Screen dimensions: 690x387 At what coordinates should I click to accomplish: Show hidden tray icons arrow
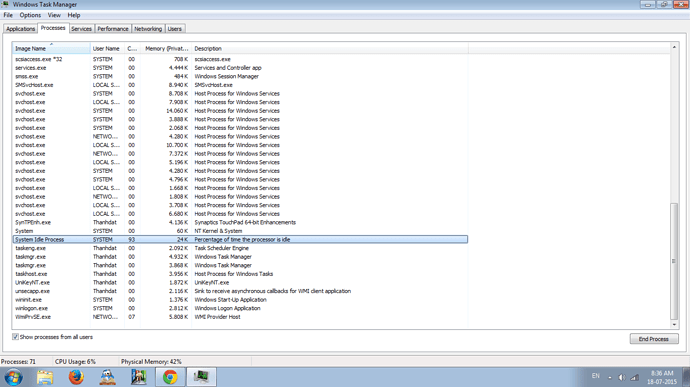tap(609, 377)
